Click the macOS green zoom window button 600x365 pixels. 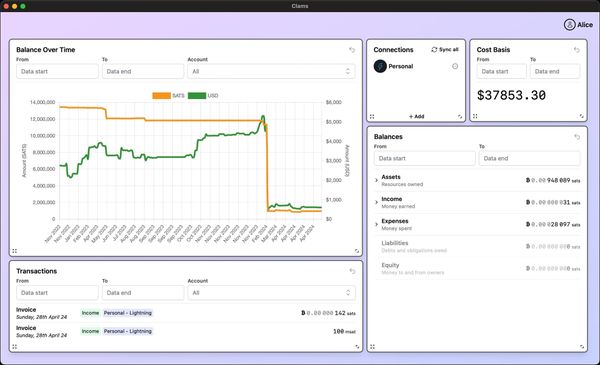[23, 6]
